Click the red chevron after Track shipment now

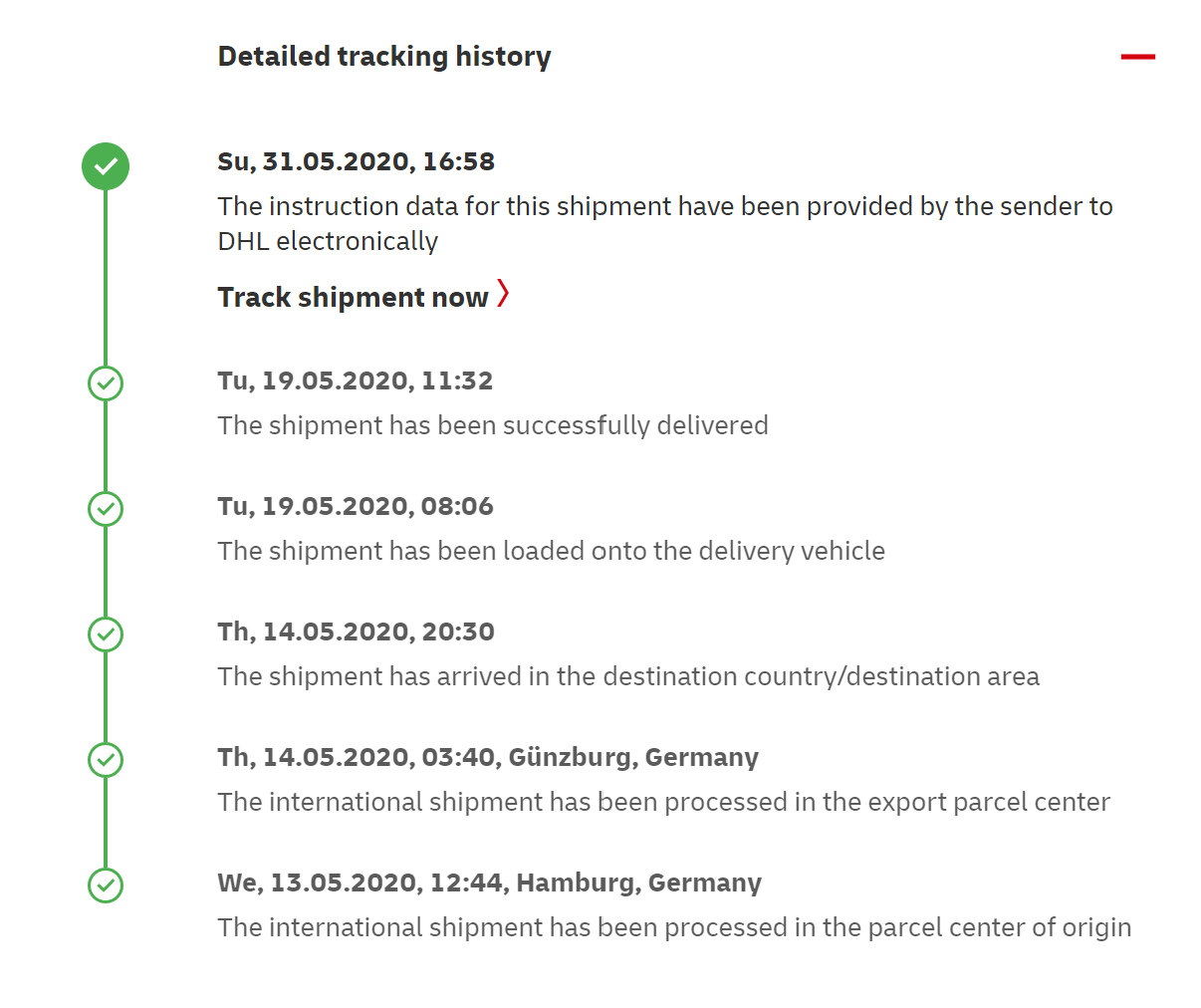point(503,294)
